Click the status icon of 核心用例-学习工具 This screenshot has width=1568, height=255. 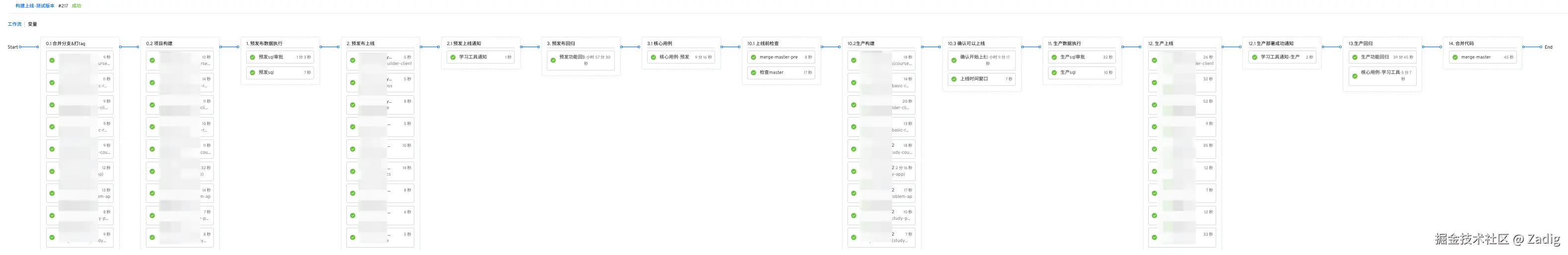[x=1355, y=76]
